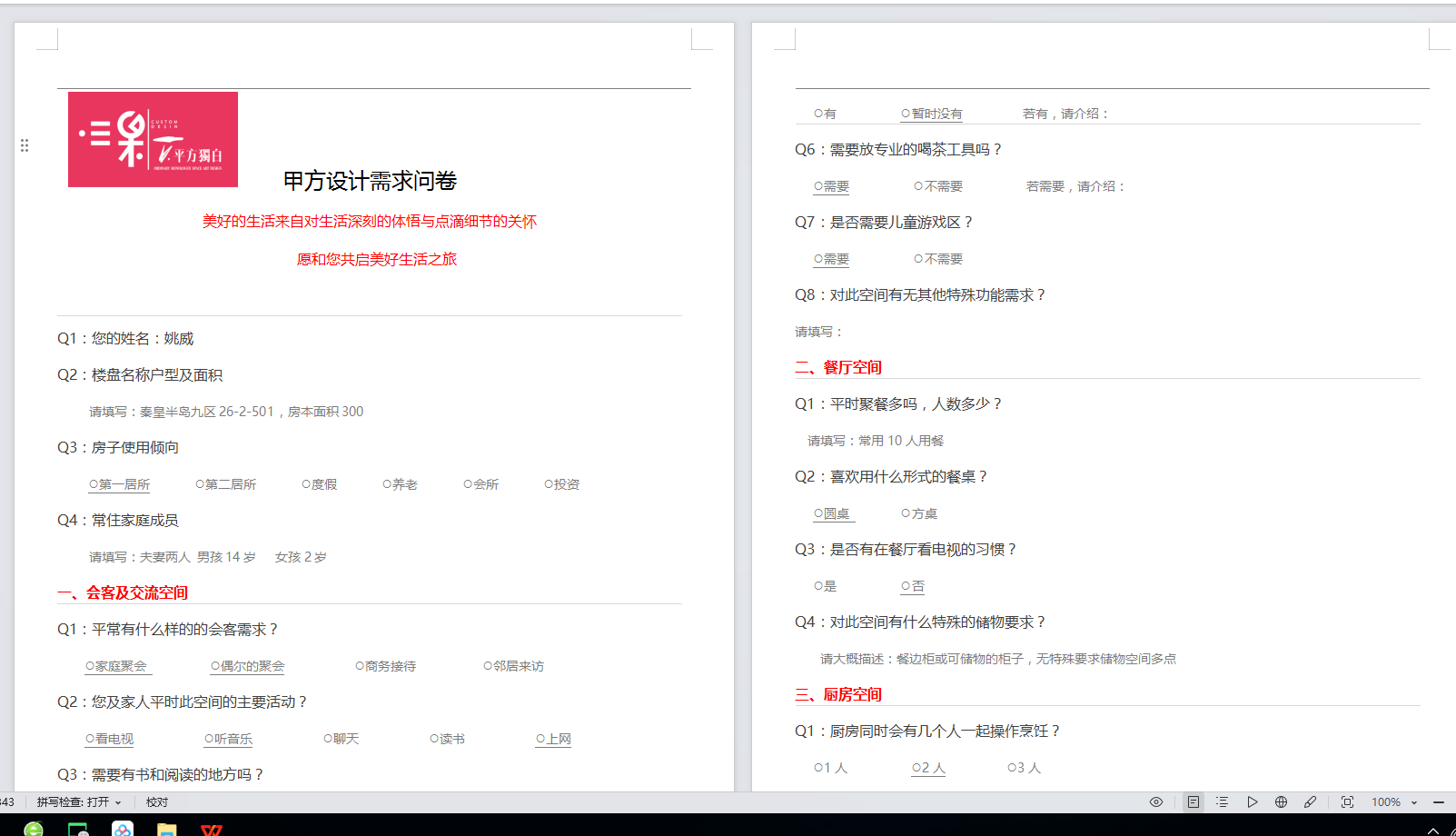1456x836 pixels.
Task: Open the WPS Office taskbar icon
Action: click(x=211, y=829)
